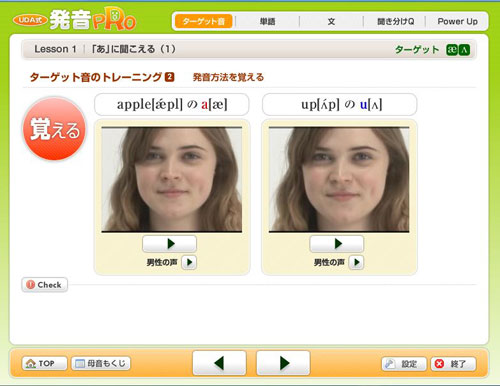The height and width of the screenshot is (386, 500).
Task: Open the 母音もくじ vowel index
Action: 101,363
